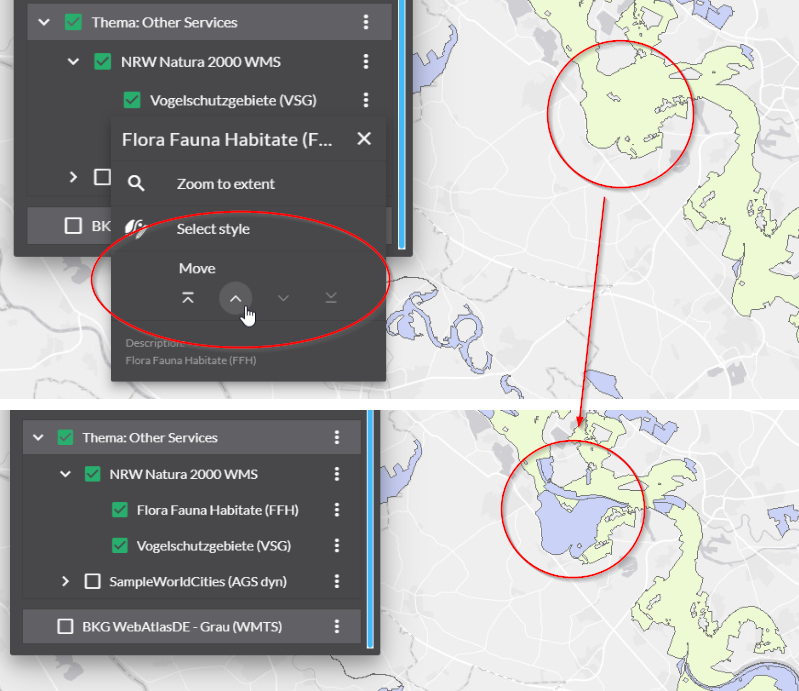This screenshot has width=799, height=691.
Task: Open options menu for Flora Fauna Habitate (FFH)
Action: (337, 510)
